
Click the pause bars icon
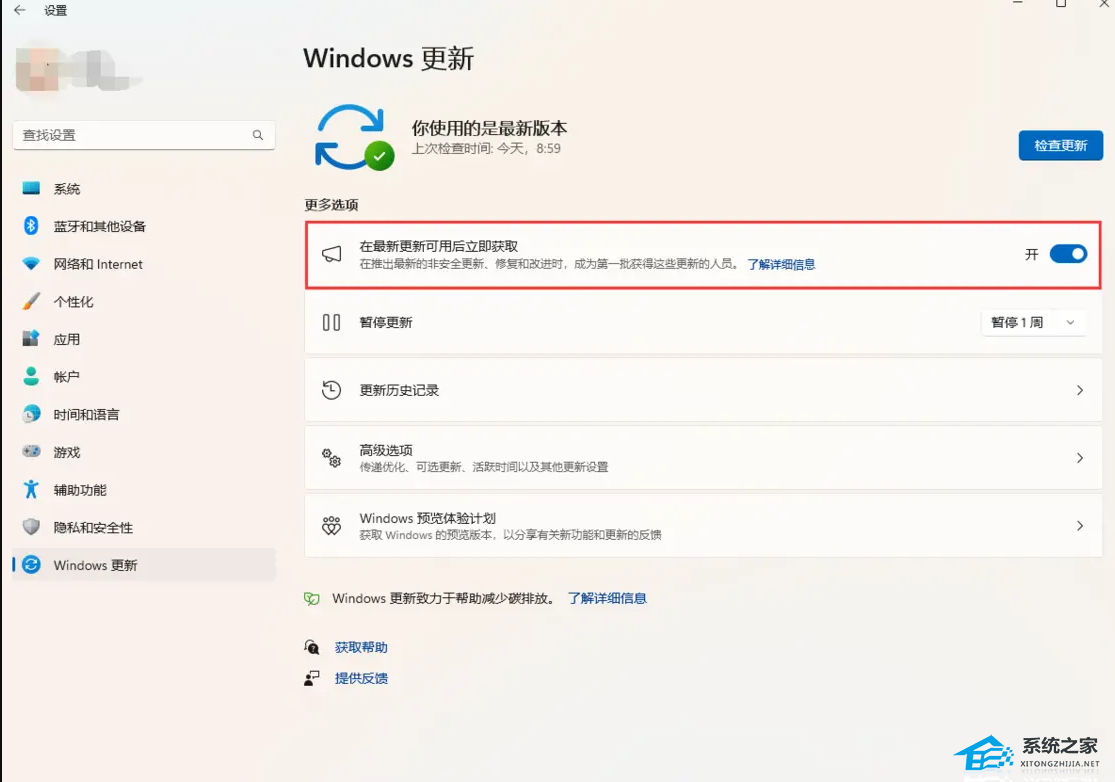click(331, 323)
